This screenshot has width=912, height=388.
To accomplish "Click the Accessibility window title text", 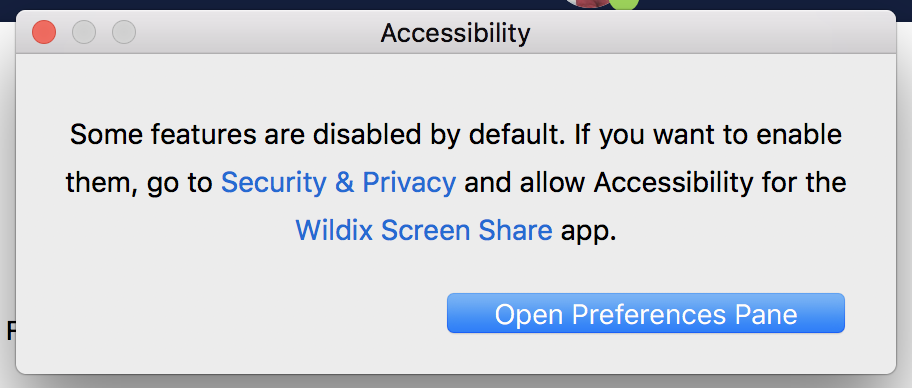I will pyautogui.click(x=455, y=33).
